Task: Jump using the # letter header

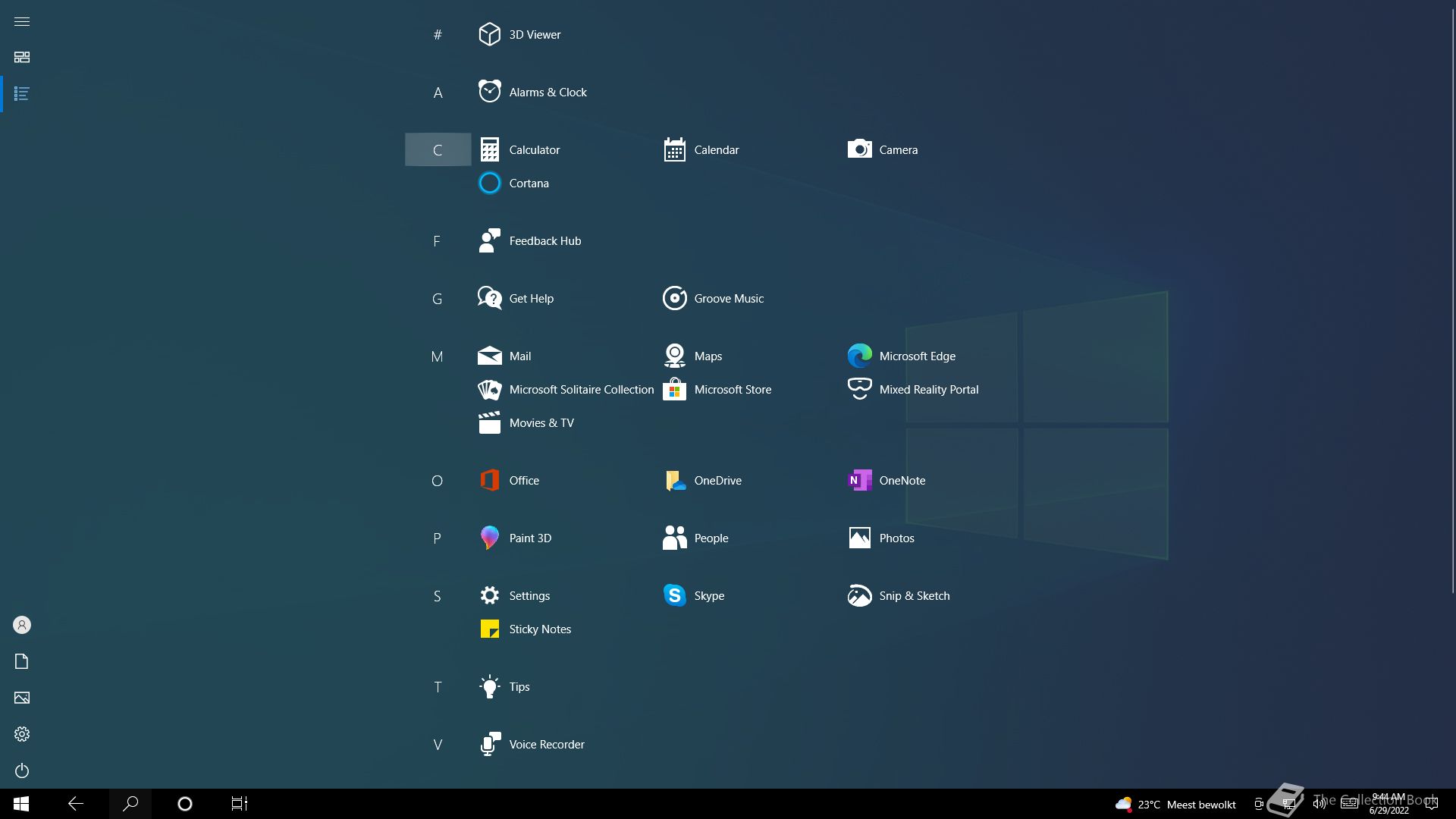Action: (x=438, y=35)
